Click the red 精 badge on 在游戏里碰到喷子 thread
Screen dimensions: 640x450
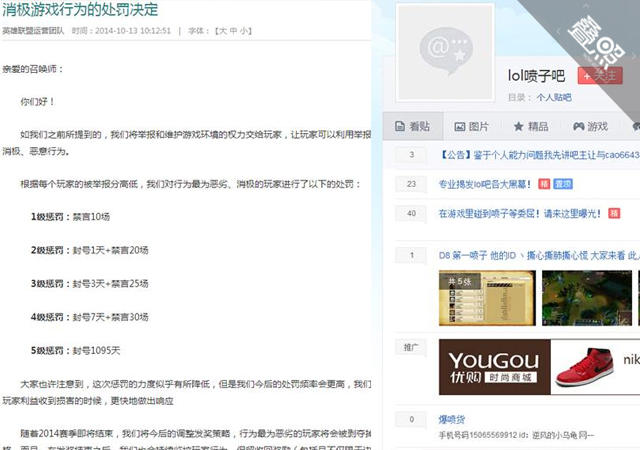point(614,214)
